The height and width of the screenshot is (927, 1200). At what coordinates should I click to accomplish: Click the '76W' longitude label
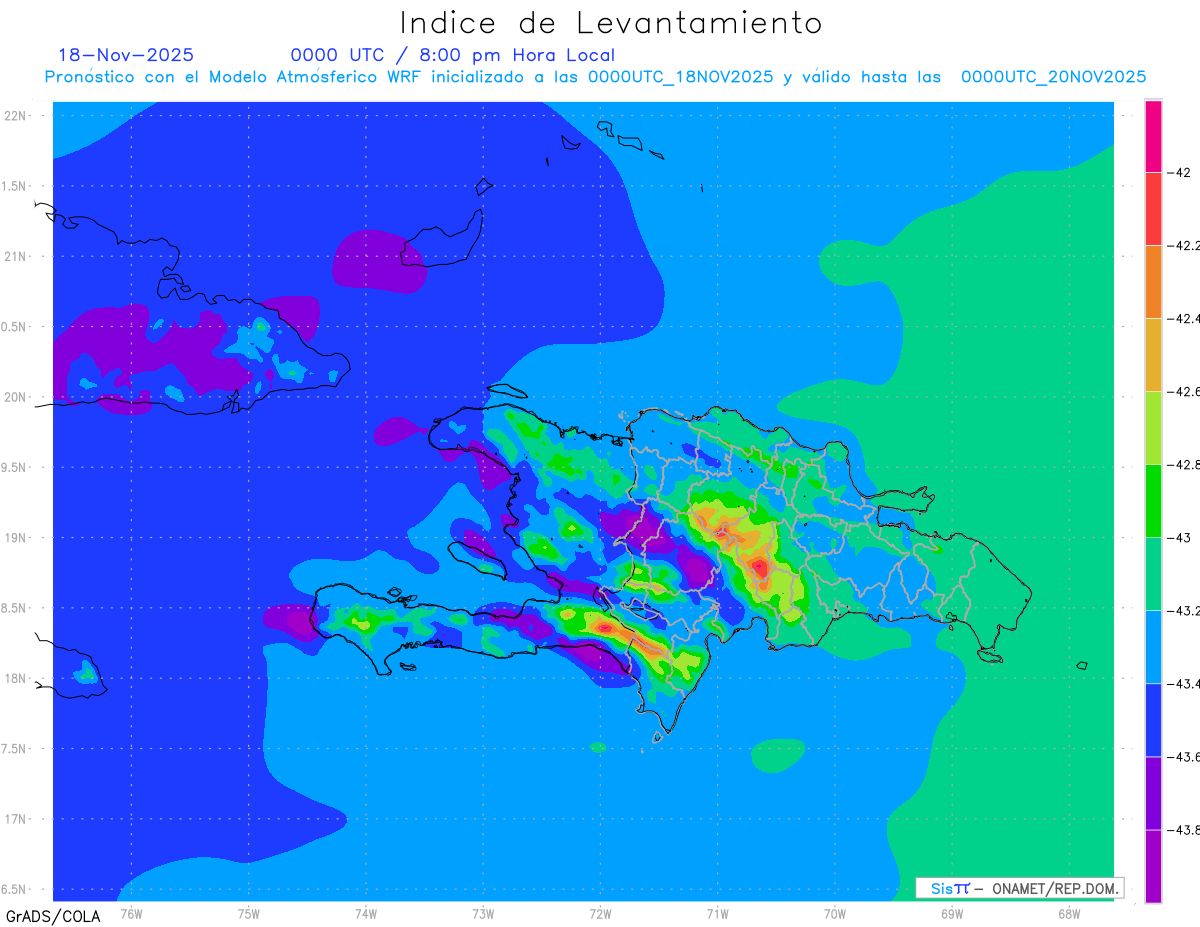[x=131, y=913]
